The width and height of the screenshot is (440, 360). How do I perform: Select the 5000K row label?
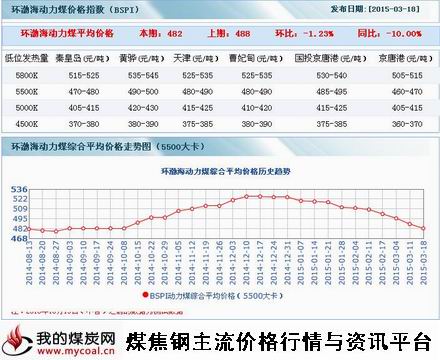[x=27, y=108]
